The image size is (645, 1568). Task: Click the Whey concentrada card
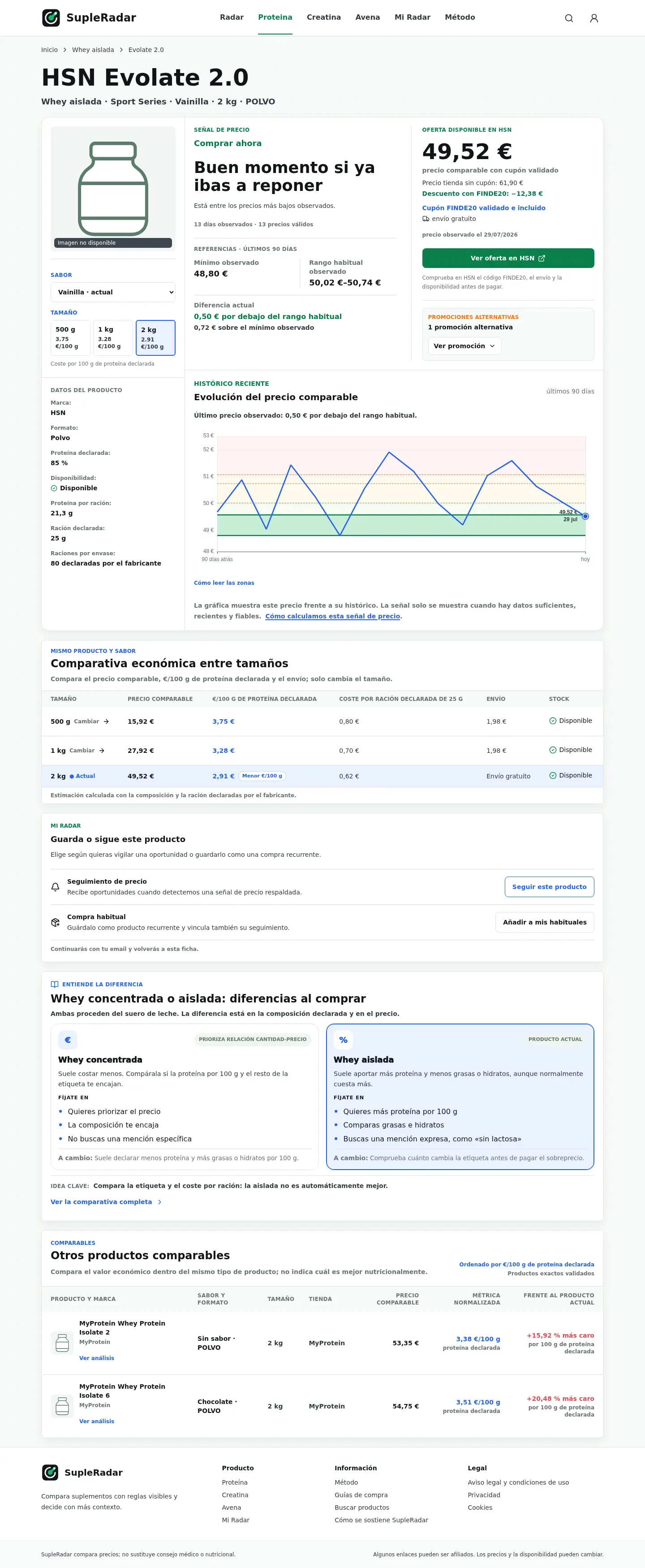[x=185, y=1097]
